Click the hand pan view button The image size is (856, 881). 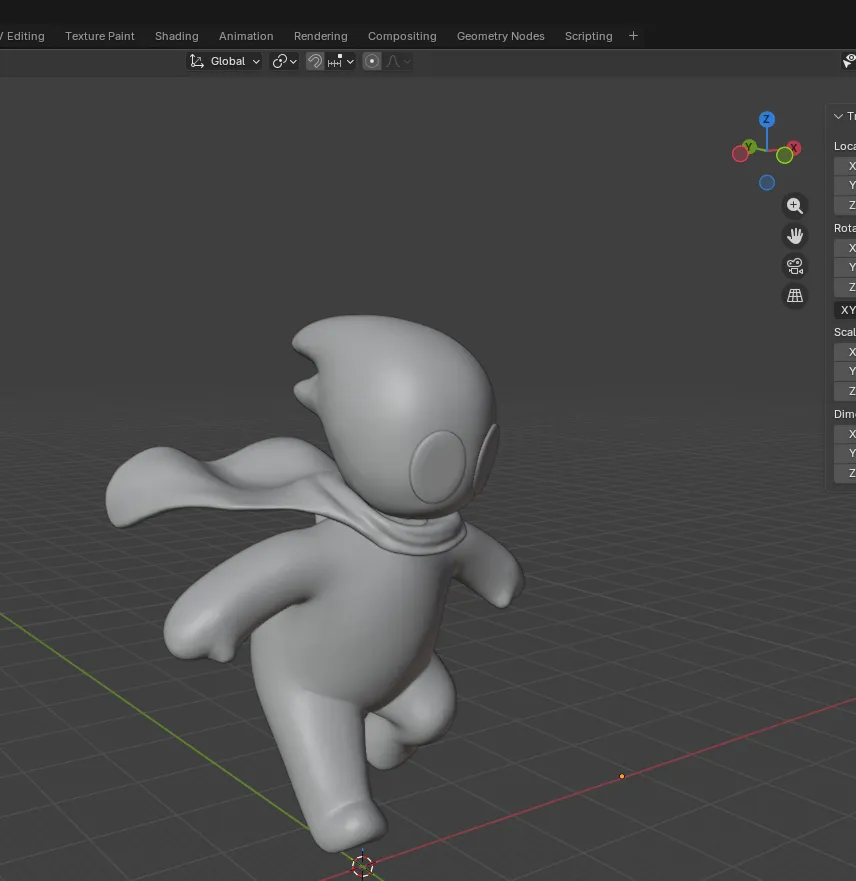click(x=795, y=236)
